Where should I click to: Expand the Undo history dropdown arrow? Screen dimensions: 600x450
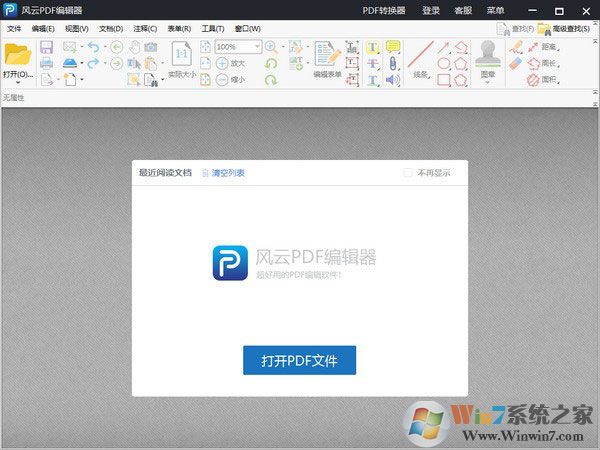click(x=104, y=47)
